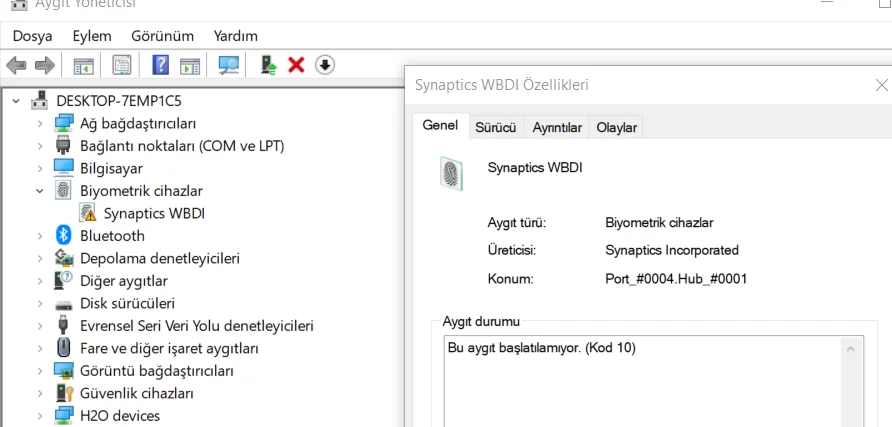Select the Synaptics WBDI tree item label
The height and width of the screenshot is (427, 892).
(x=154, y=214)
